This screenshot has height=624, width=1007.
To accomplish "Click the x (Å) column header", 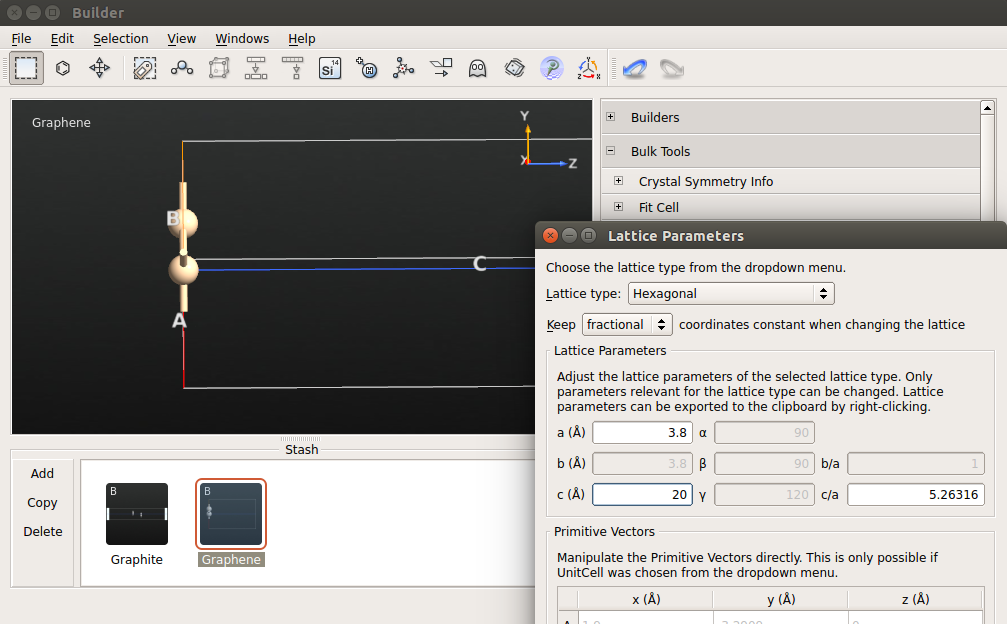I will pyautogui.click(x=646, y=599).
